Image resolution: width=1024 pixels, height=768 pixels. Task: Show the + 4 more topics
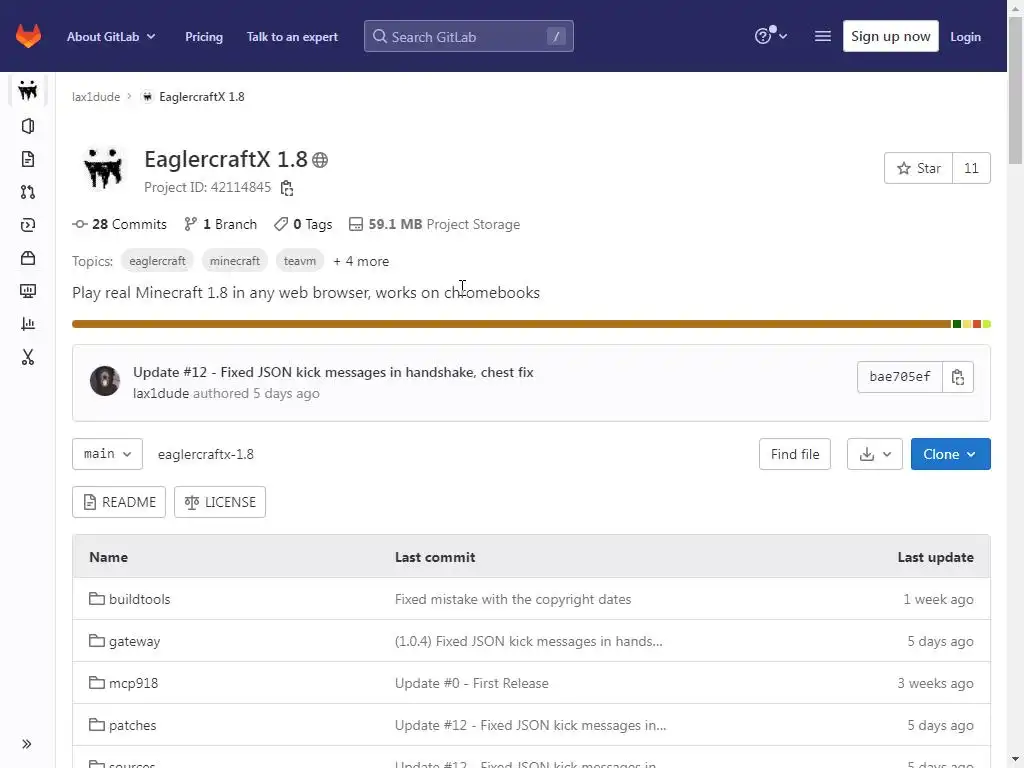[x=361, y=261]
